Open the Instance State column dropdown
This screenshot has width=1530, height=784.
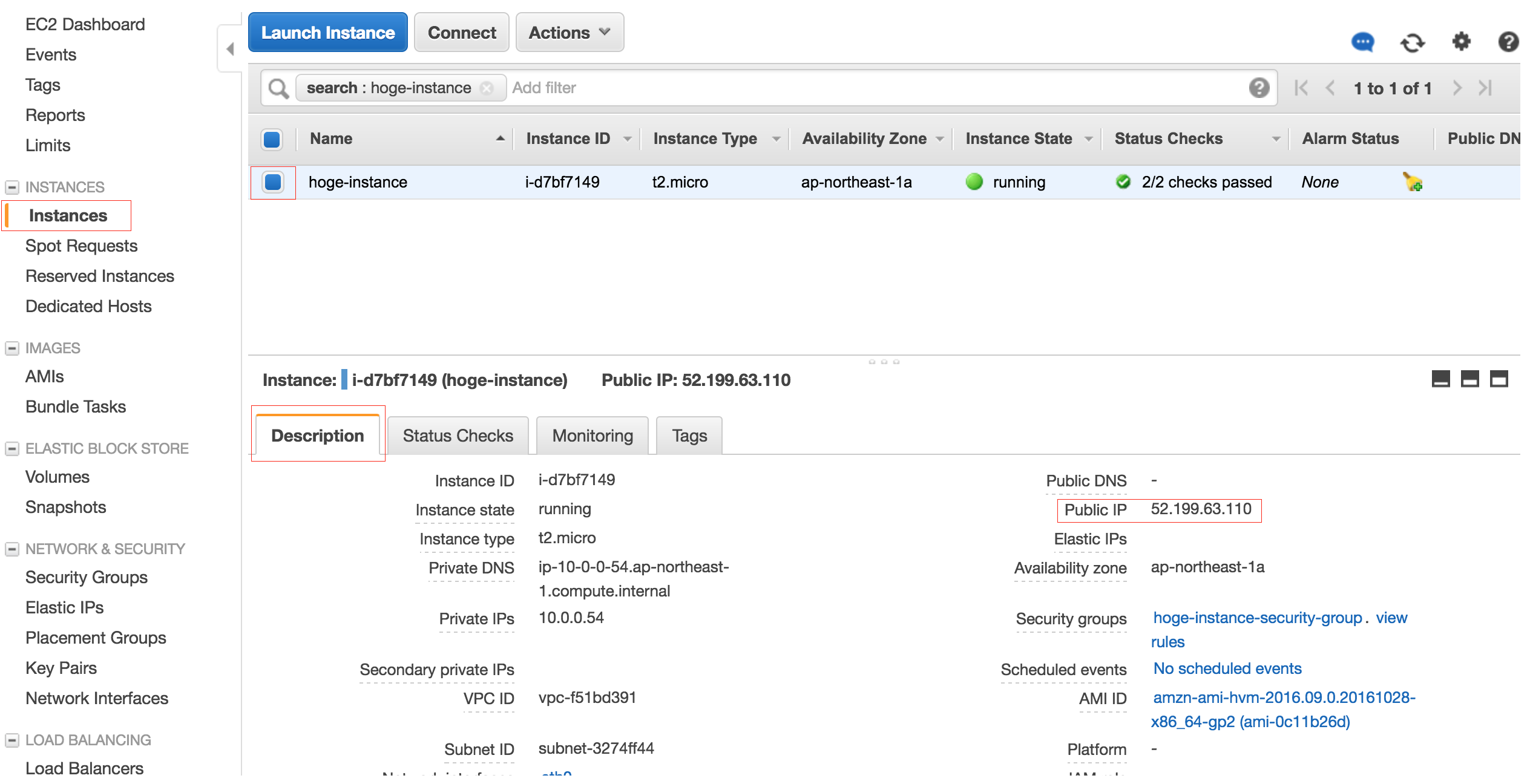1088,139
